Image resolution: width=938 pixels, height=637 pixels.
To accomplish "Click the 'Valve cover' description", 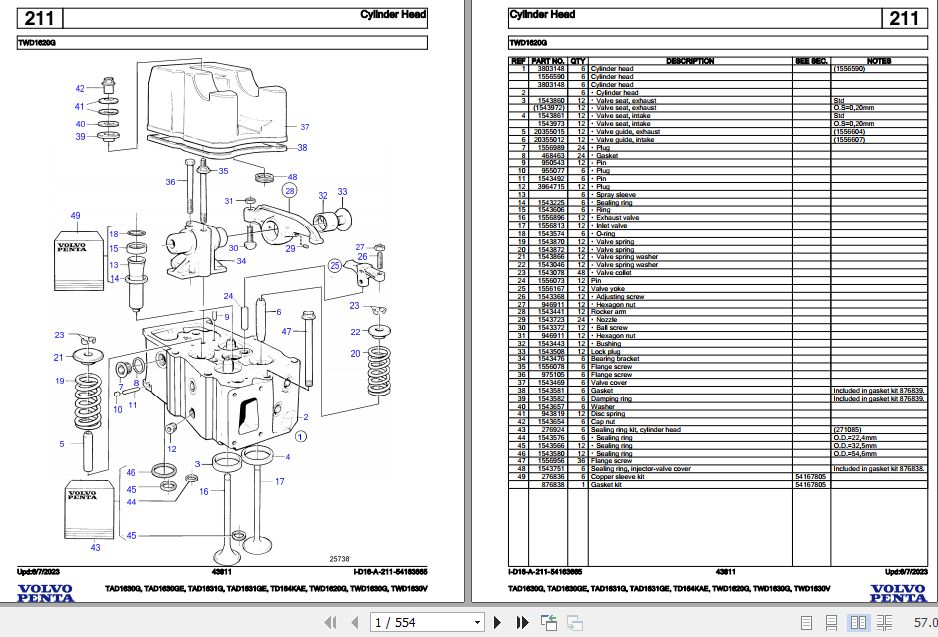I will pos(609,383).
